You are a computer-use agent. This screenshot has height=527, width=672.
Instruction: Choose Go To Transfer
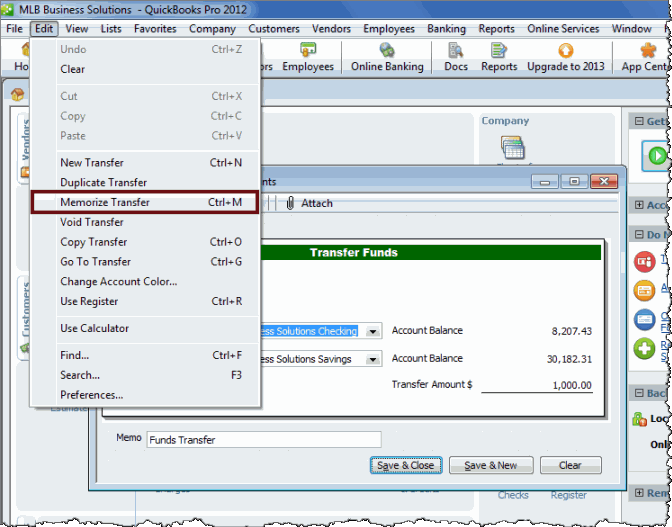(145, 262)
